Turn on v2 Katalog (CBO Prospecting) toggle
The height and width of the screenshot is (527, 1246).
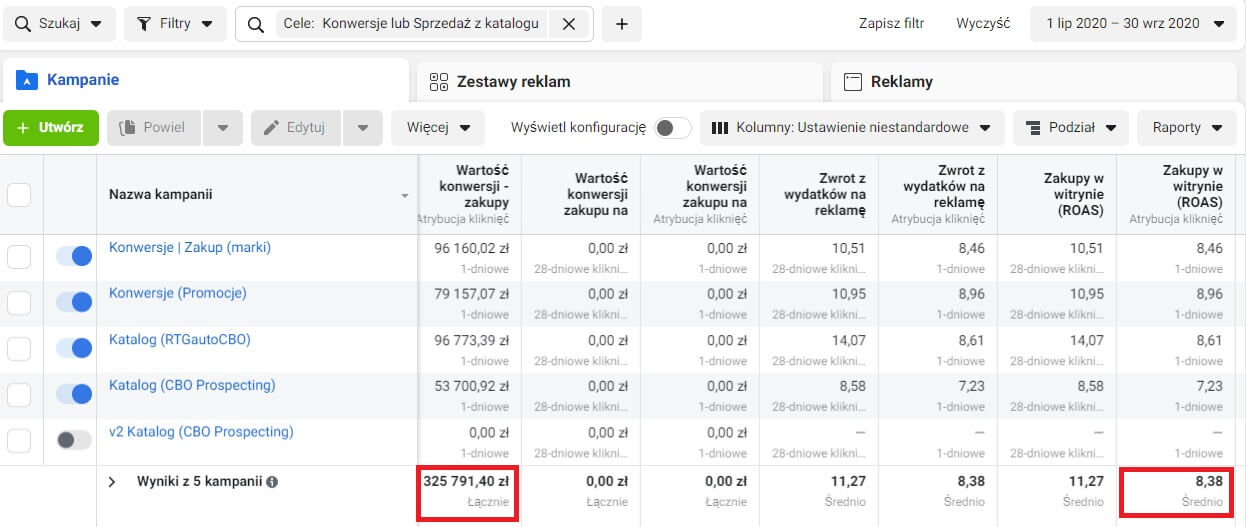(74, 439)
